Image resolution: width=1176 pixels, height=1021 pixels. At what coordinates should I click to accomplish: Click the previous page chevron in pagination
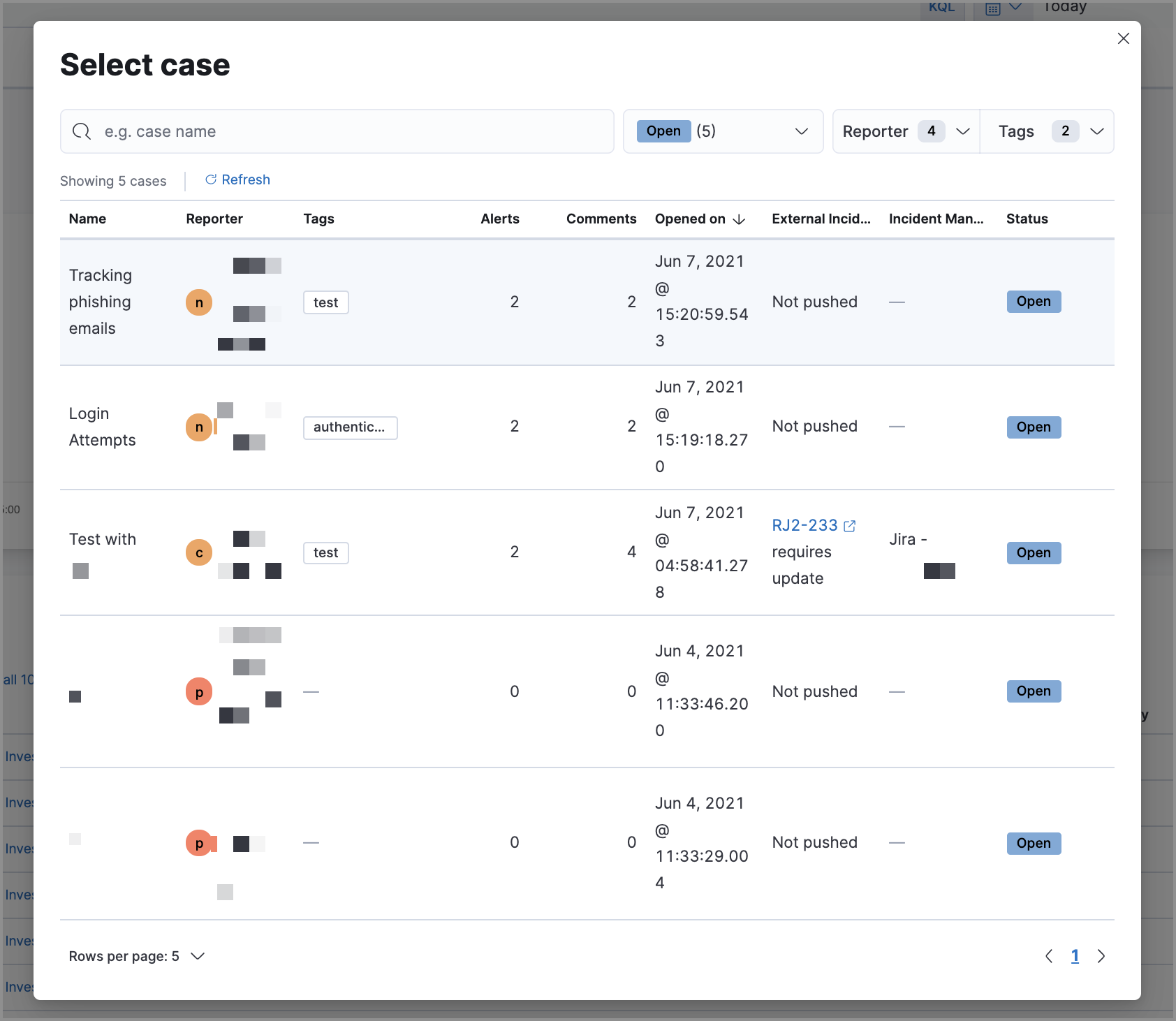click(x=1049, y=956)
